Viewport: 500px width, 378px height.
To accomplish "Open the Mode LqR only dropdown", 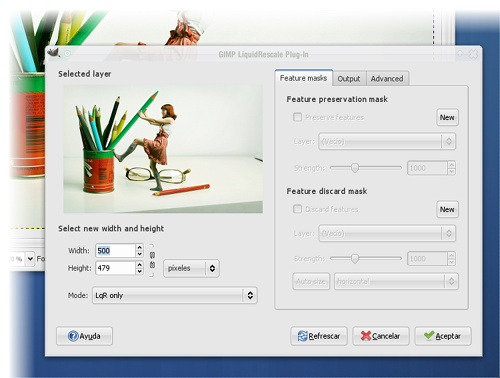I will click(x=175, y=295).
